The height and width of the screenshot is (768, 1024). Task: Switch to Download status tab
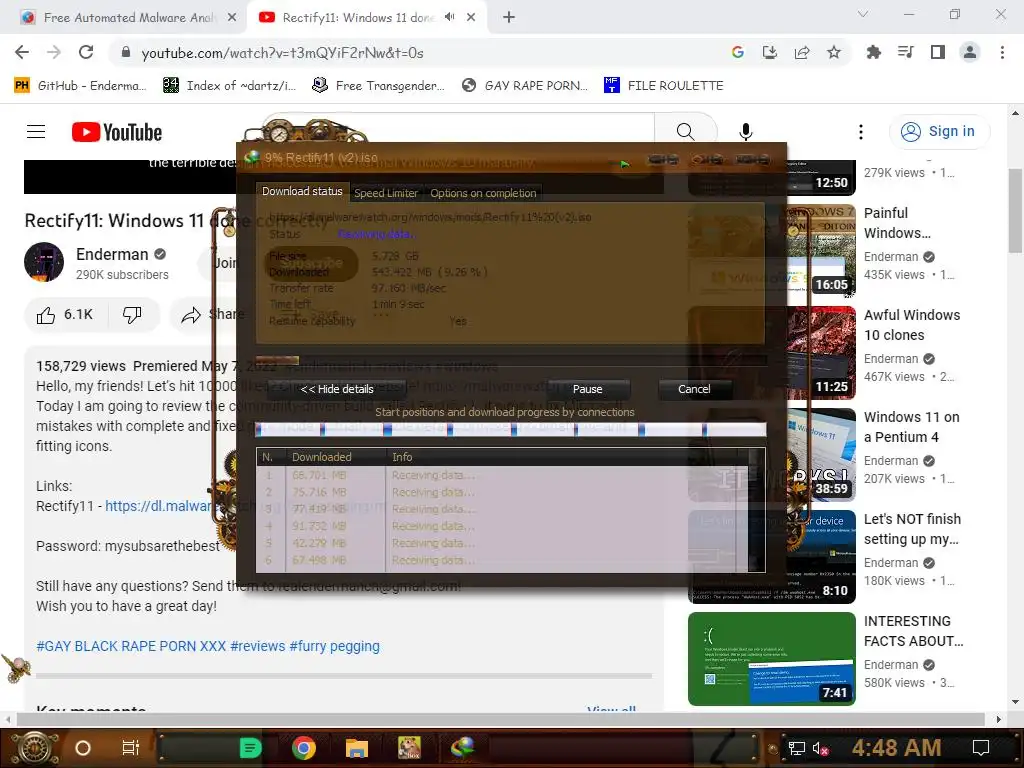click(302, 191)
